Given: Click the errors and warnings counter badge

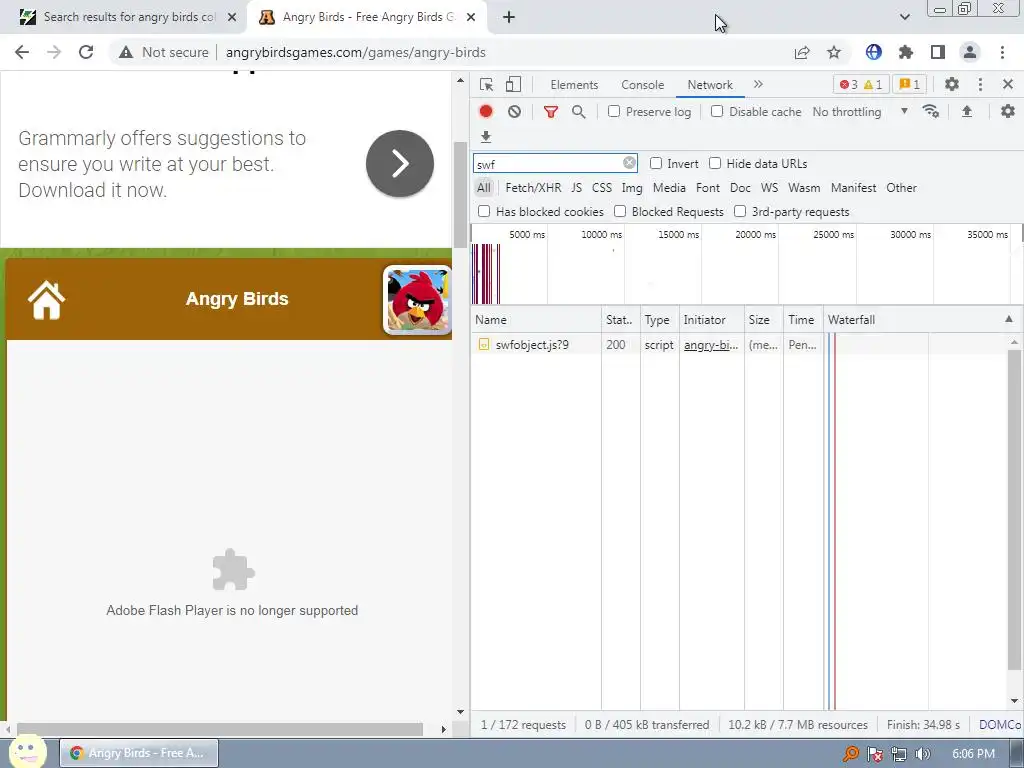Looking at the screenshot, I should [861, 85].
